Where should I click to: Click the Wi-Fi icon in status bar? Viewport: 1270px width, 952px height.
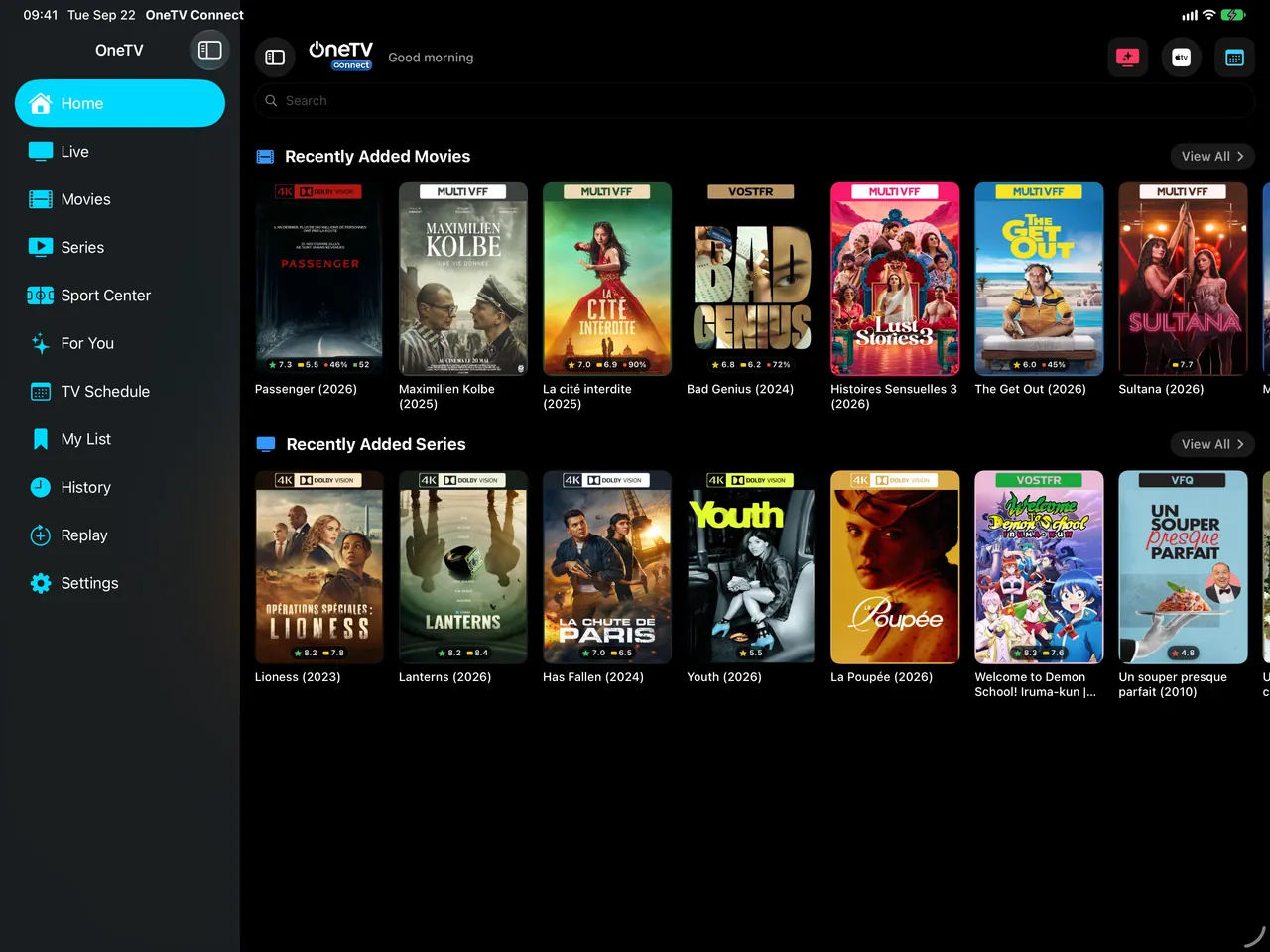[x=1208, y=15]
